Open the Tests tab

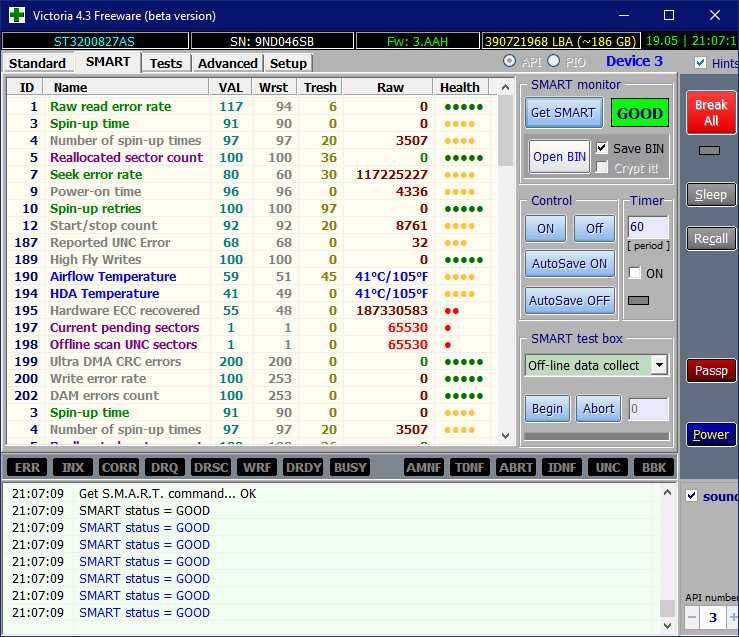(166, 63)
